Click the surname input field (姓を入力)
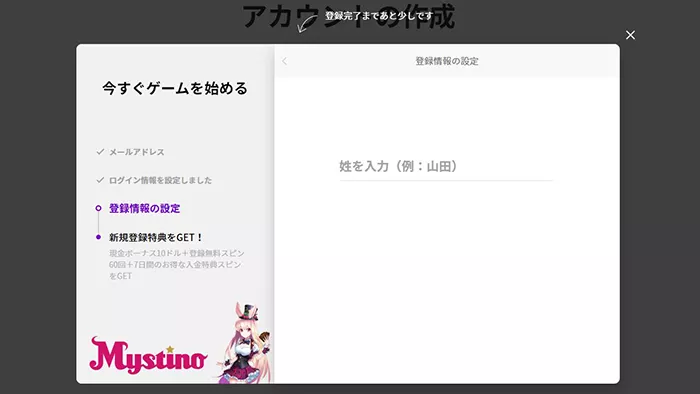Viewport: 700px width, 394px height. tap(446, 166)
